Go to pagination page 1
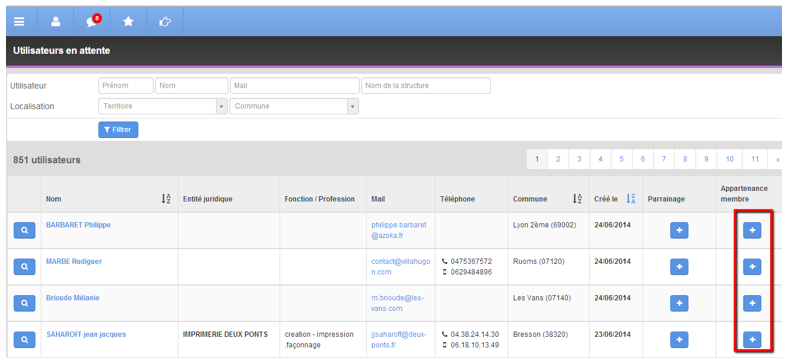The width and height of the screenshot is (789, 362). [537, 159]
